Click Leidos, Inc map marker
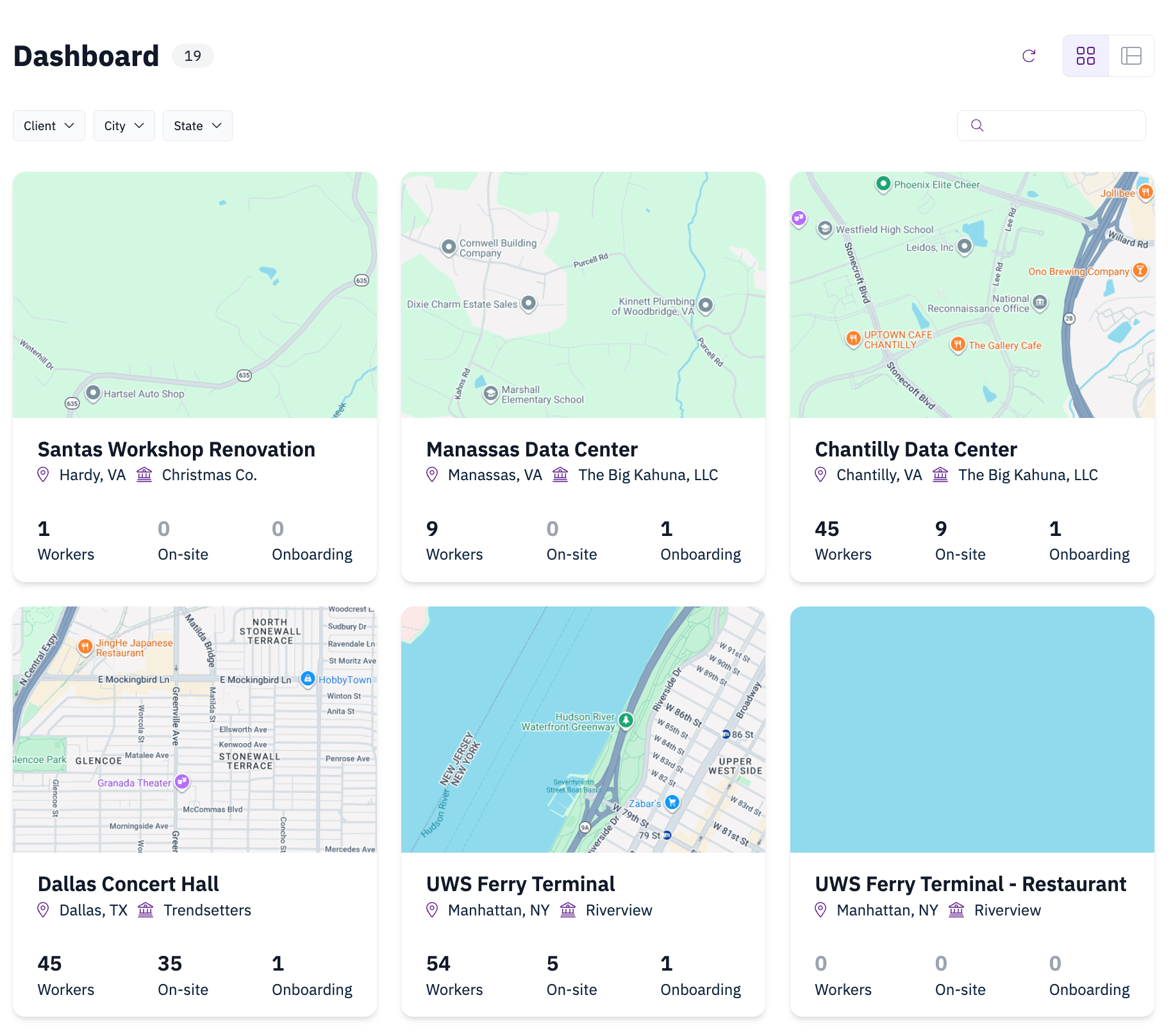Viewport: 1173px width, 1036px height. tap(965, 246)
